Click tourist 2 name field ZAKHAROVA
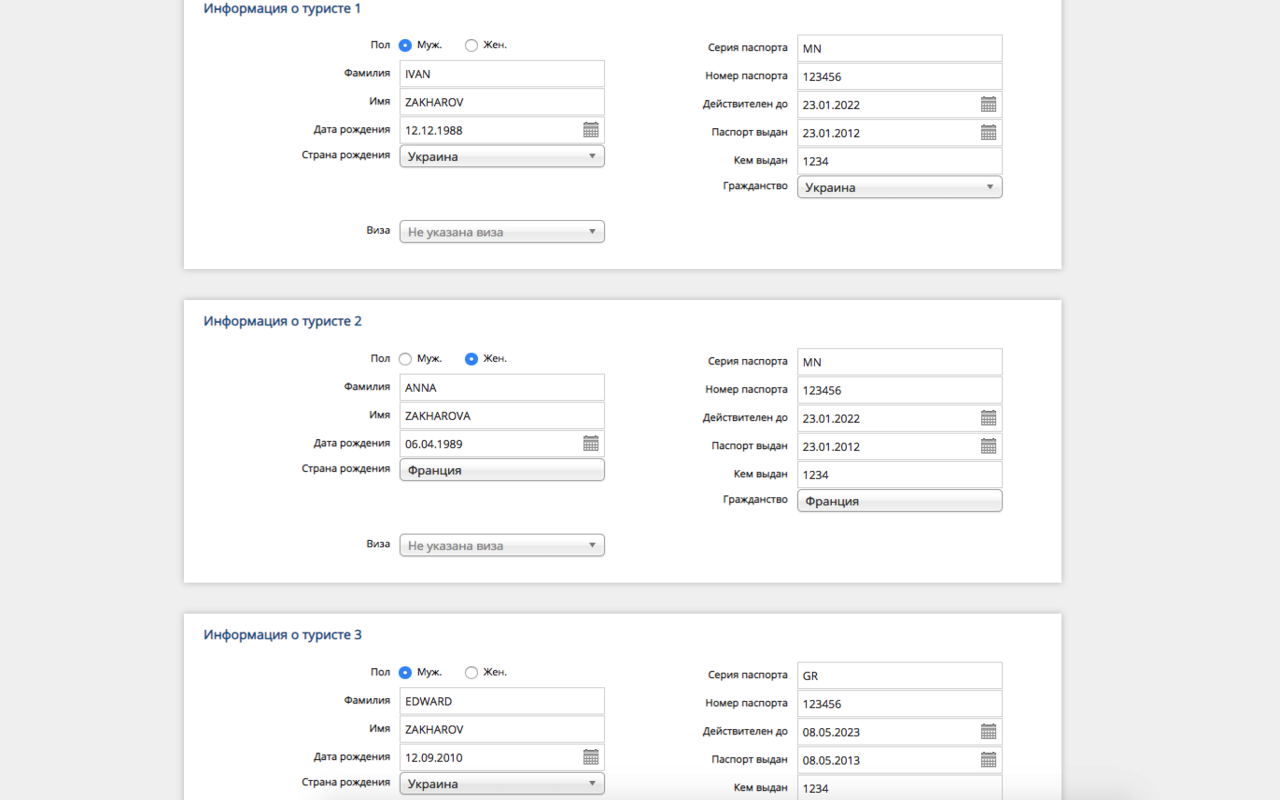Viewport: 1280px width, 800px height. pos(502,416)
